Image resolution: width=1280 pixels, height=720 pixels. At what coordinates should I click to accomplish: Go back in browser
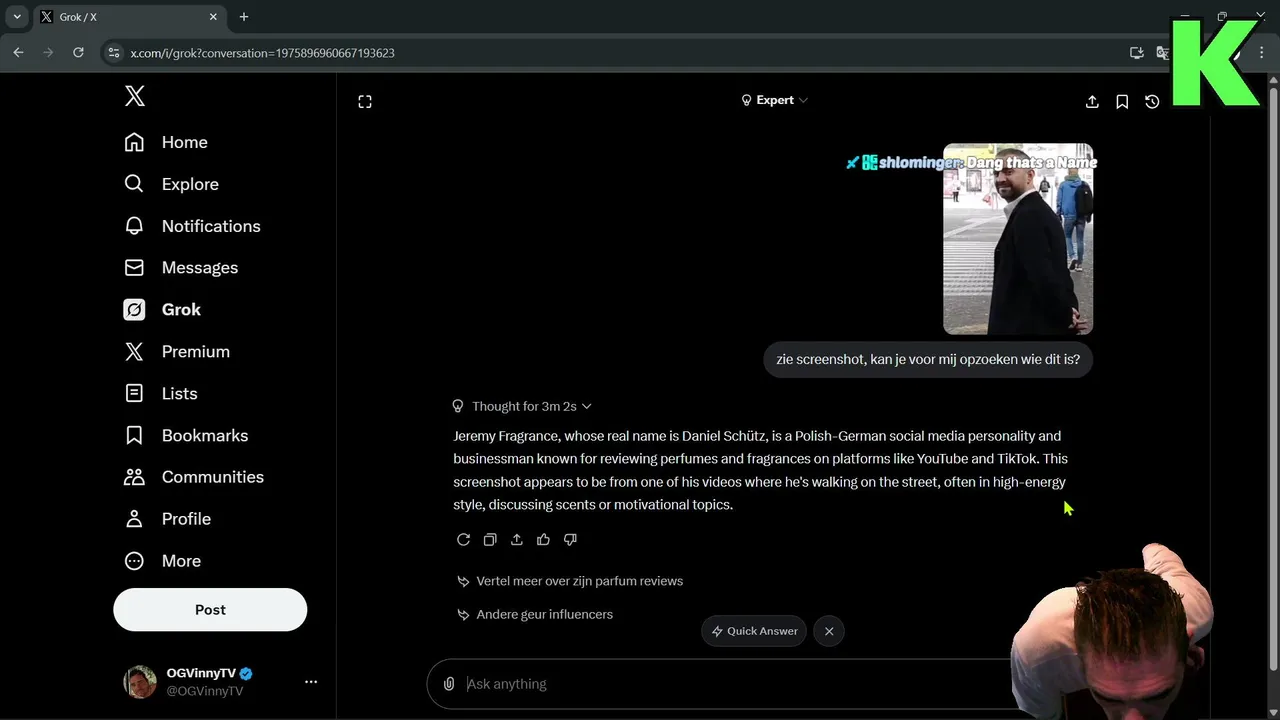18,52
